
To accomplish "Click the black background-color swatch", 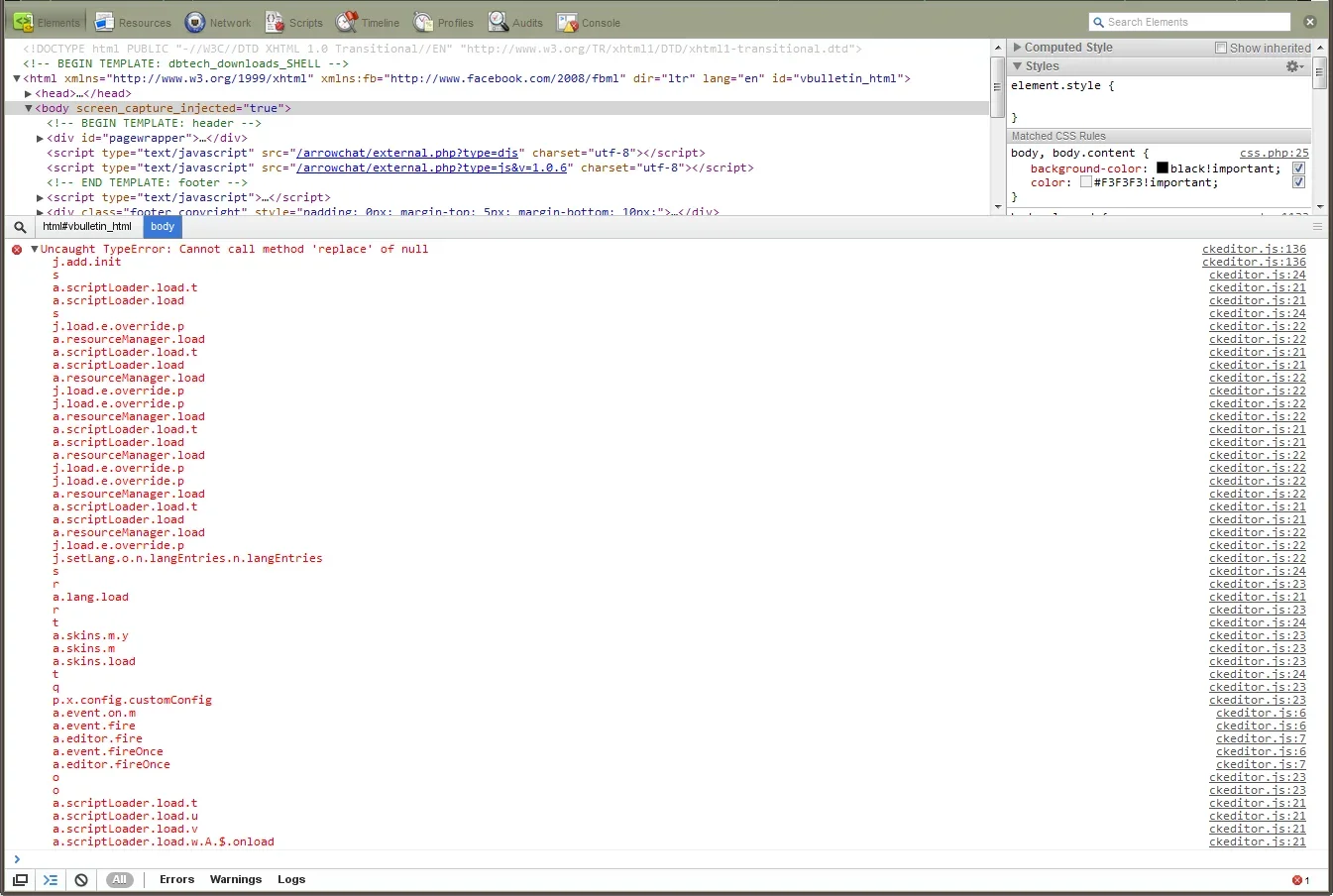I will pos(1162,168).
